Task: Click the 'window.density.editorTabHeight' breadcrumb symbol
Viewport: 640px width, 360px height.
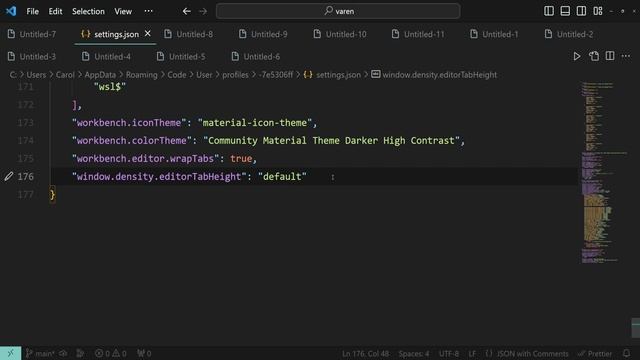Action: (x=434, y=75)
